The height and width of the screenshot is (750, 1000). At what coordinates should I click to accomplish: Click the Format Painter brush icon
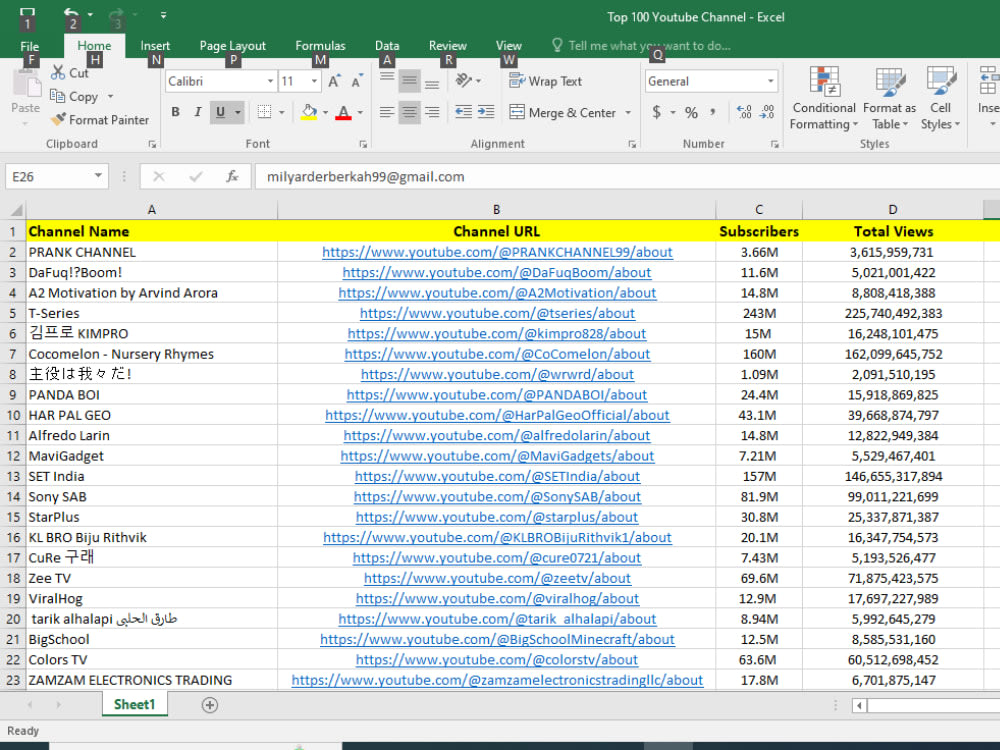[x=59, y=119]
